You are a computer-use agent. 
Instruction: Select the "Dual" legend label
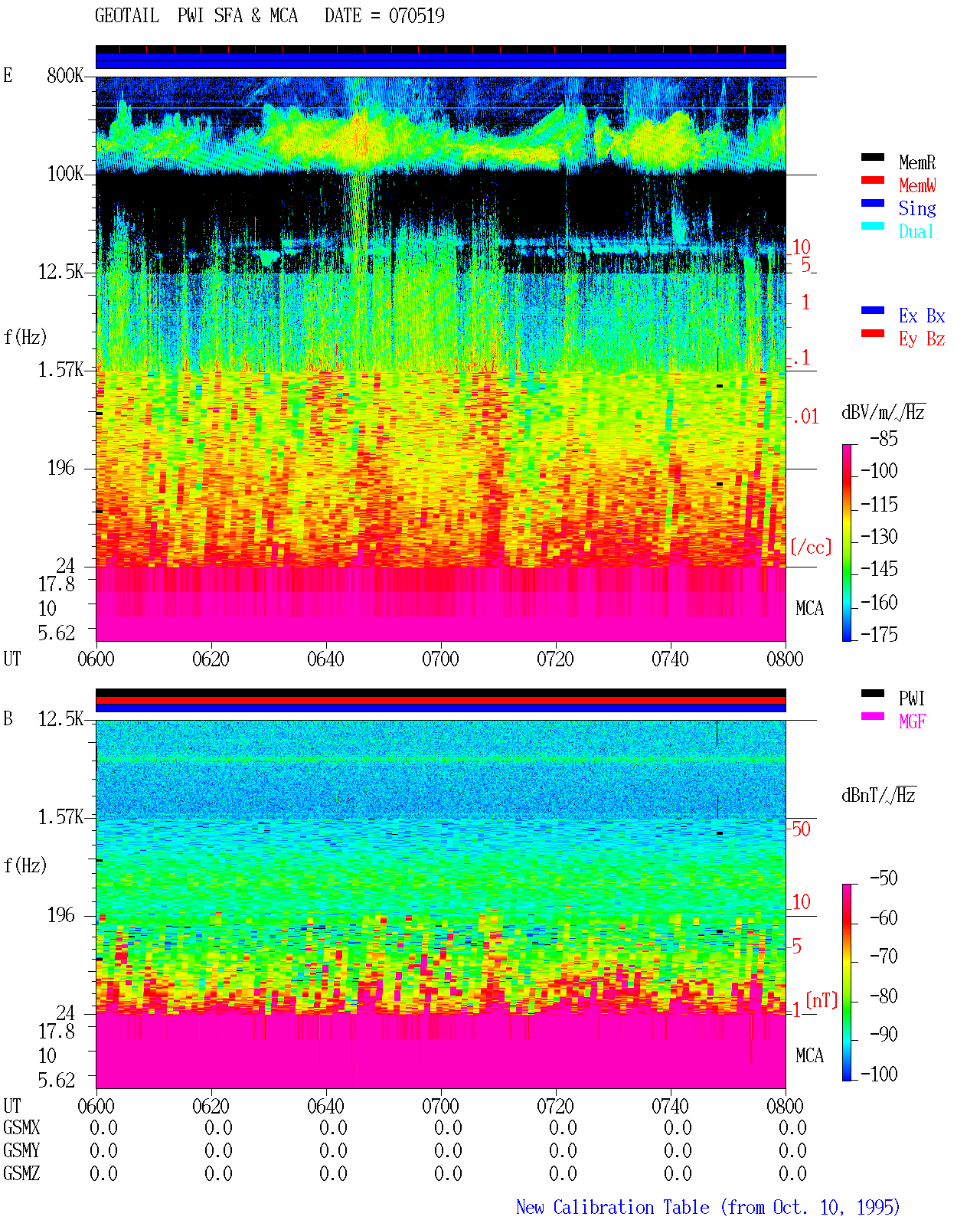point(917,231)
